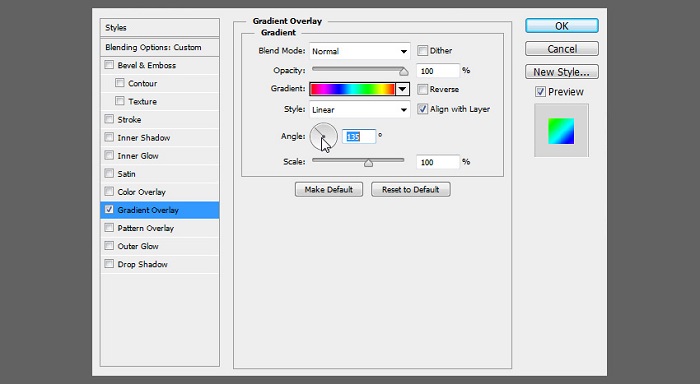This screenshot has height=384, width=700.
Task: Open the Style Linear dropdown
Action: click(x=359, y=109)
